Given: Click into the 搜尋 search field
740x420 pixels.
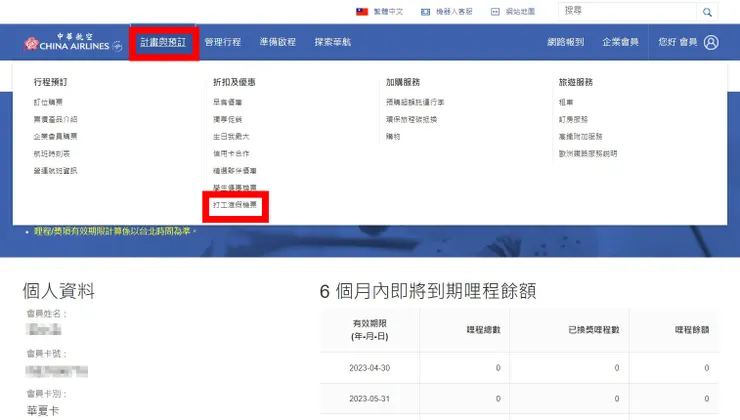Looking at the screenshot, I should 628,11.
